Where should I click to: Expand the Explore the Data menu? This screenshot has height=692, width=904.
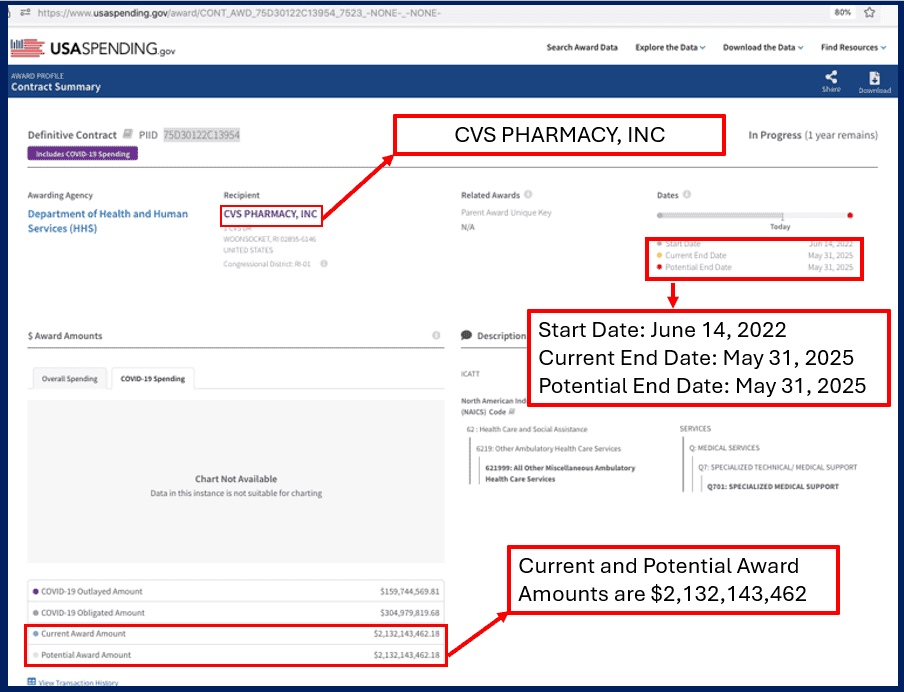[x=670, y=47]
